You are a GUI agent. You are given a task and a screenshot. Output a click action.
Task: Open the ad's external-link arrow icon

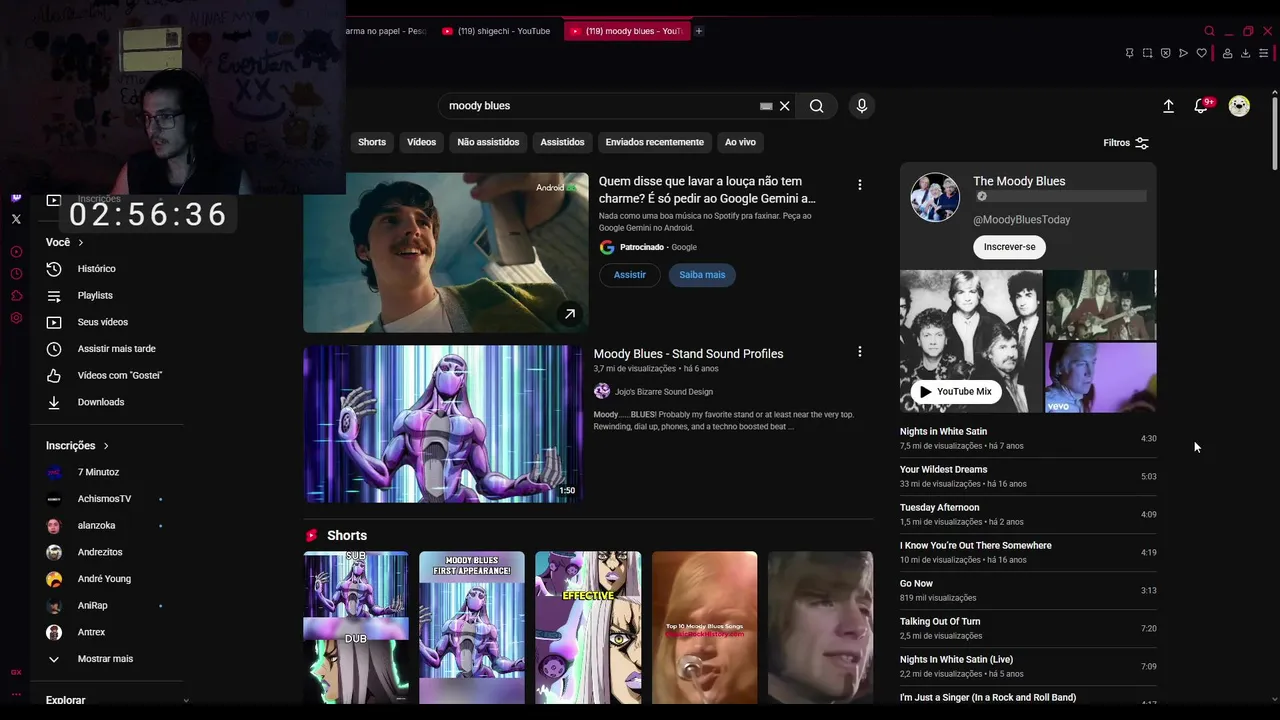click(569, 314)
